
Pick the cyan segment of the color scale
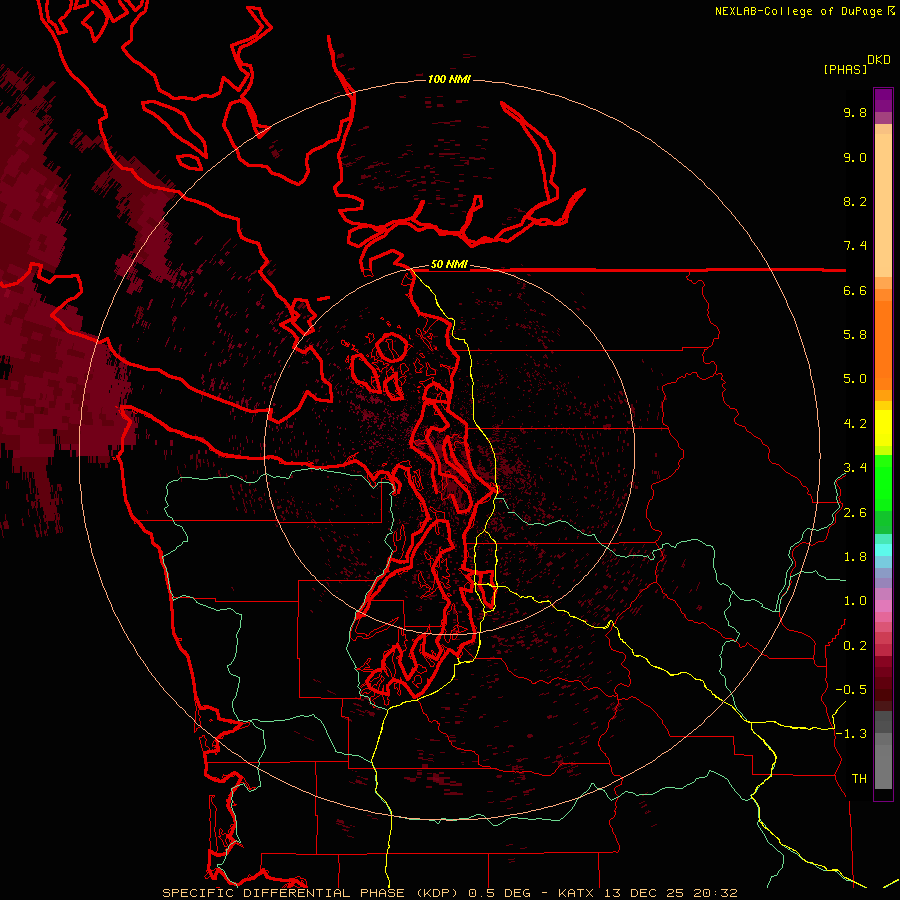coord(883,550)
